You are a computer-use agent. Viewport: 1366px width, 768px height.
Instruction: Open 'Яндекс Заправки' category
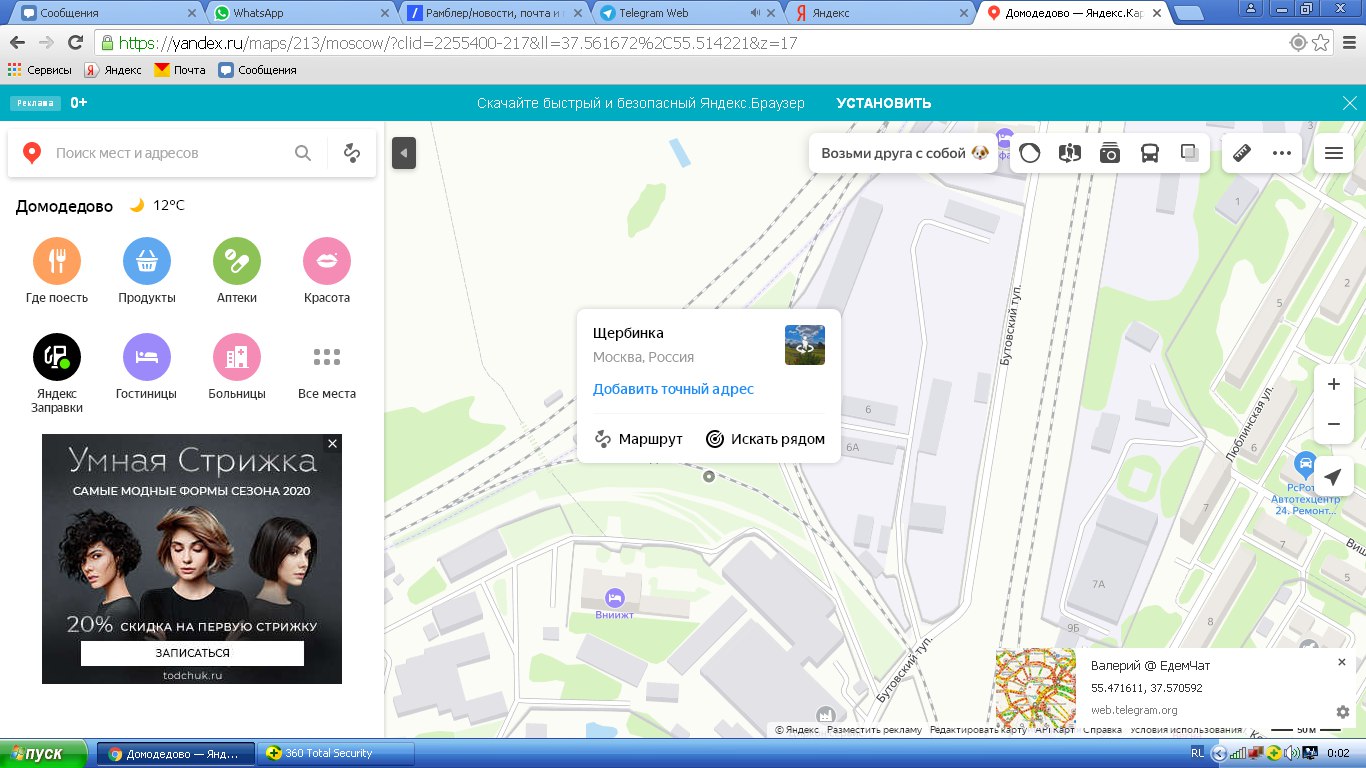pos(57,373)
